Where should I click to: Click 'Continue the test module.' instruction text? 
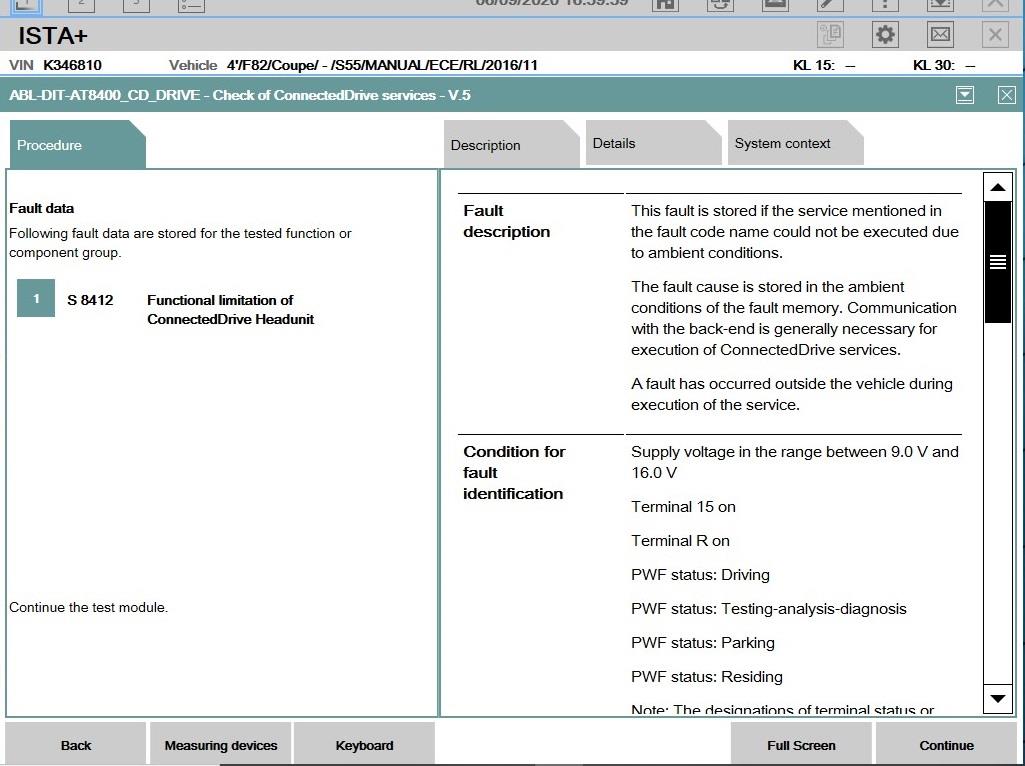click(x=88, y=607)
